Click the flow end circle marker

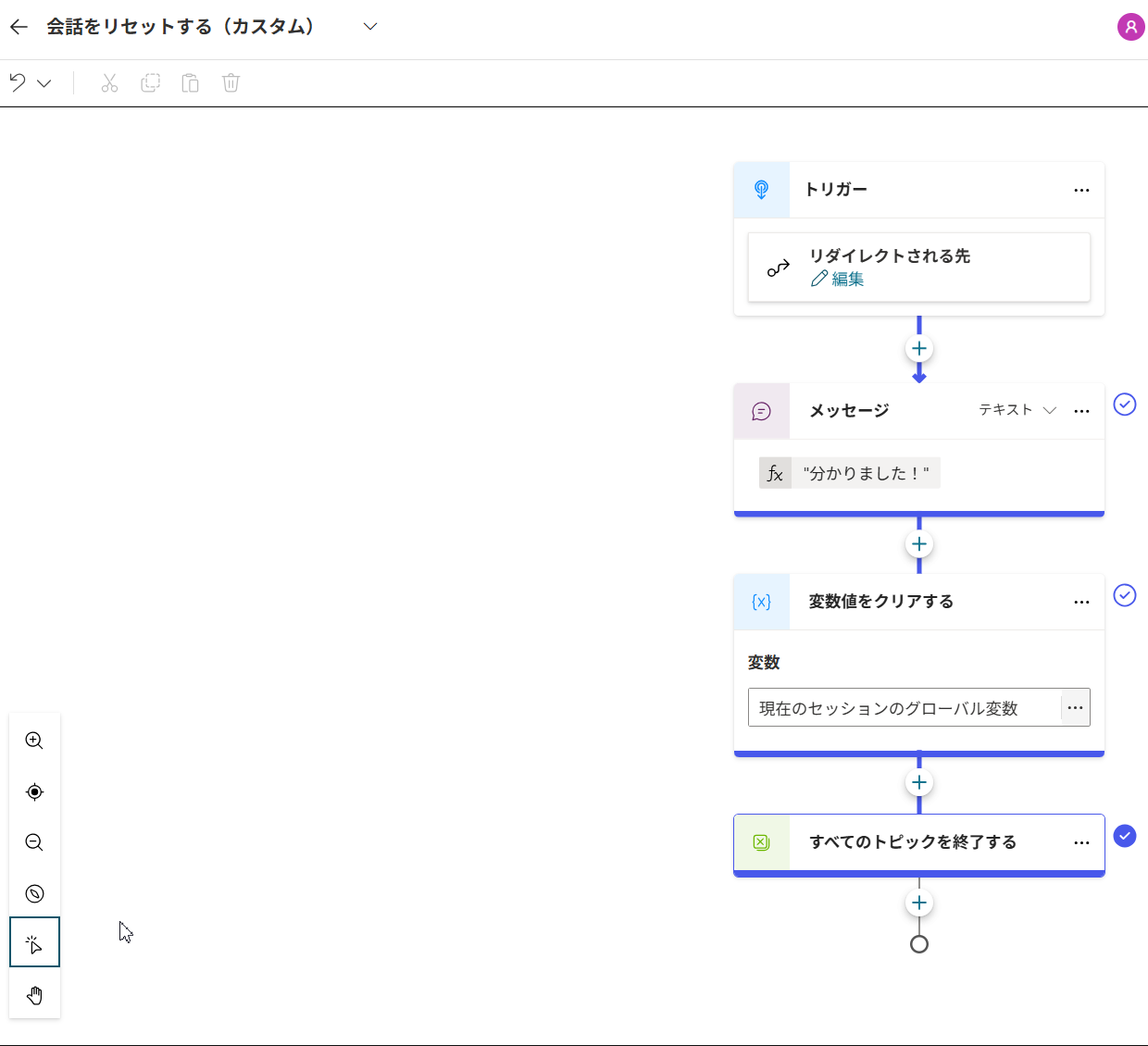coord(918,944)
